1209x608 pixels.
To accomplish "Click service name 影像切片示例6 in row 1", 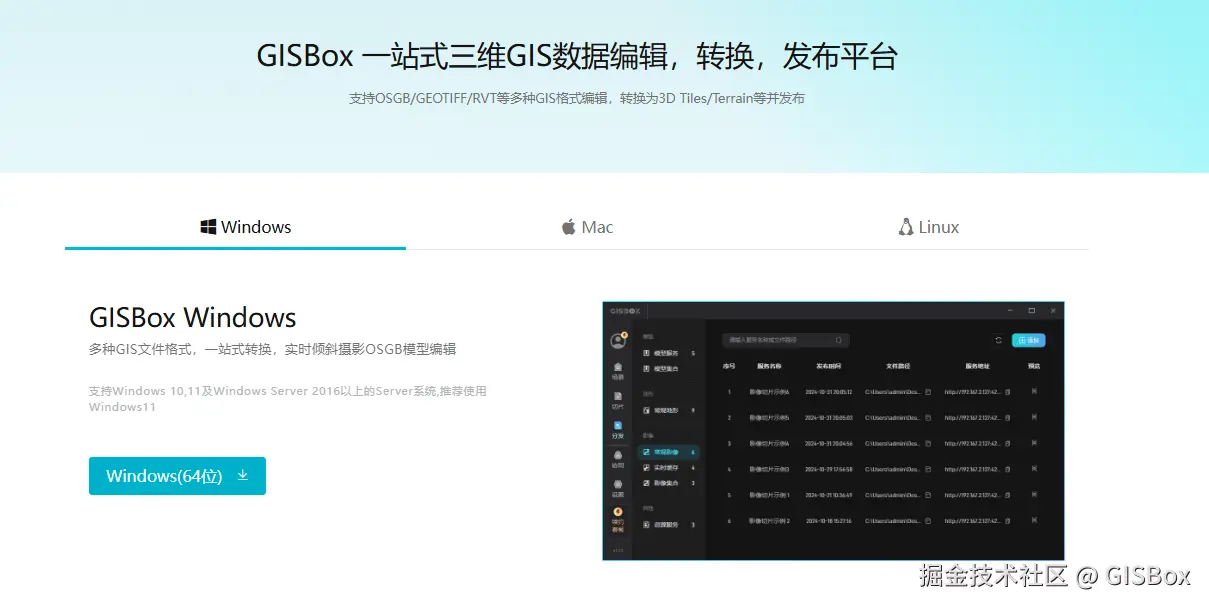I will point(769,392).
